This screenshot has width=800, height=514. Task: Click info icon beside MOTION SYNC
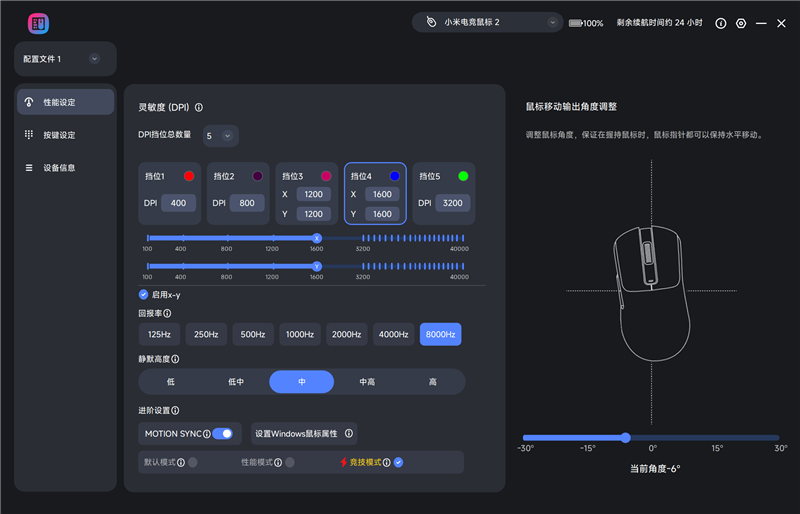click(x=207, y=434)
